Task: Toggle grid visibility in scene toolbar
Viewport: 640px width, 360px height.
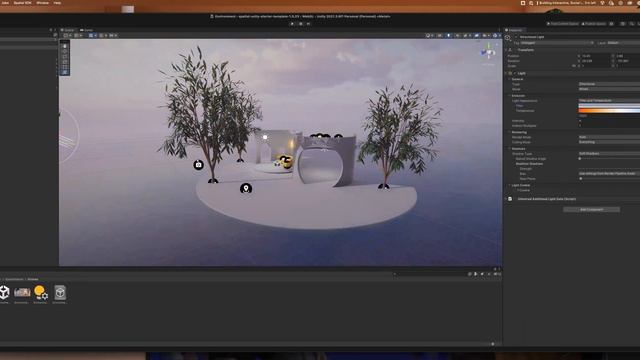Action: [x=91, y=36]
